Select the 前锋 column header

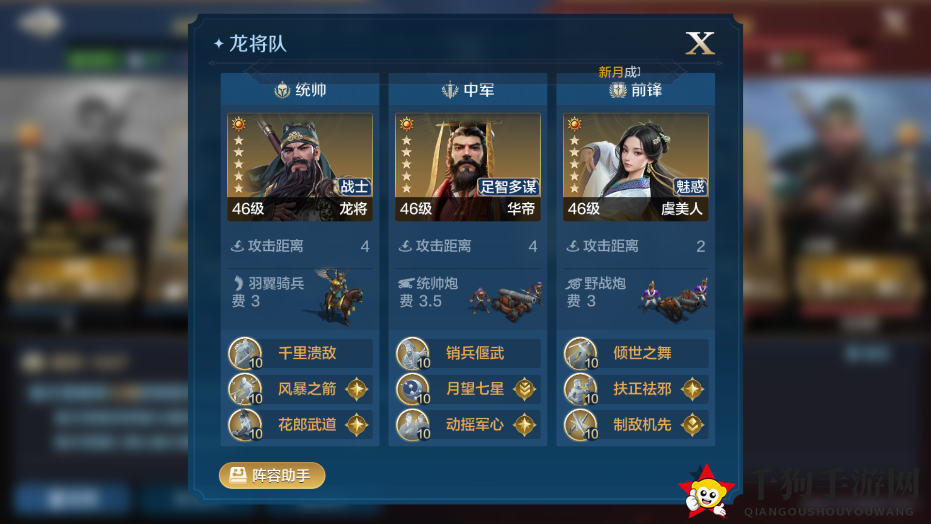tap(635, 90)
